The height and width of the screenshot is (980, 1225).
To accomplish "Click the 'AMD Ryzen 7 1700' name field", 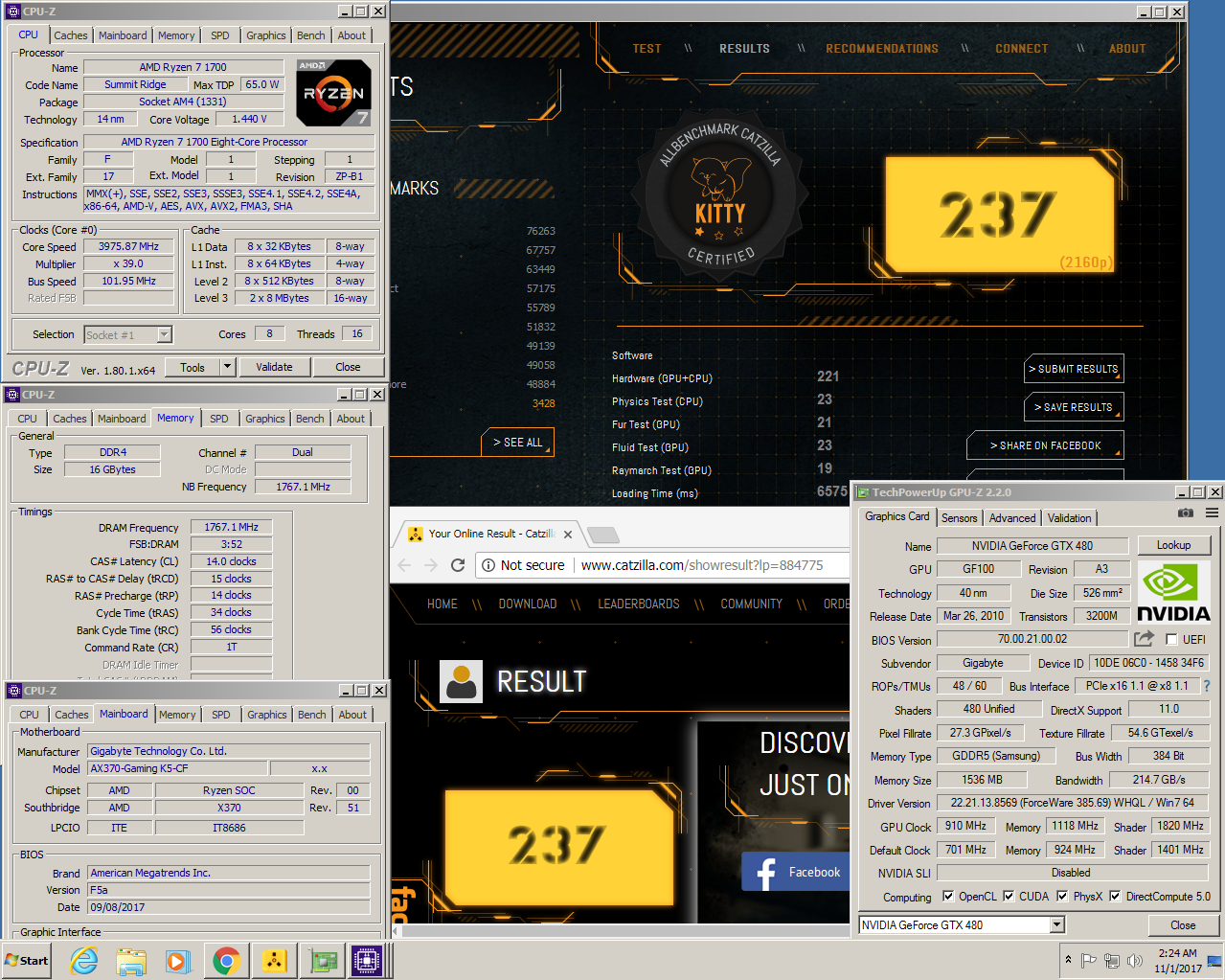I will [183, 67].
